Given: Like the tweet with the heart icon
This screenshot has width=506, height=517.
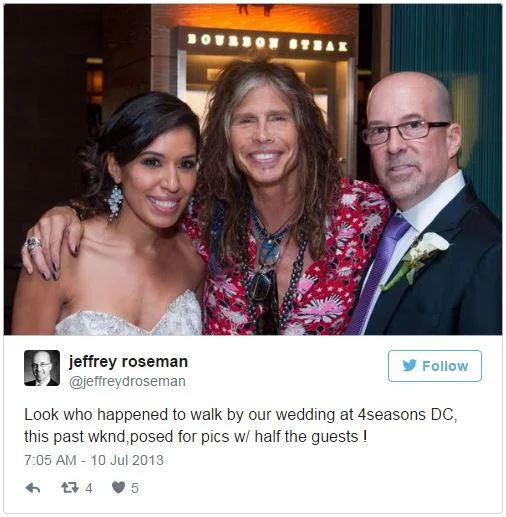Looking at the screenshot, I should click(118, 487).
